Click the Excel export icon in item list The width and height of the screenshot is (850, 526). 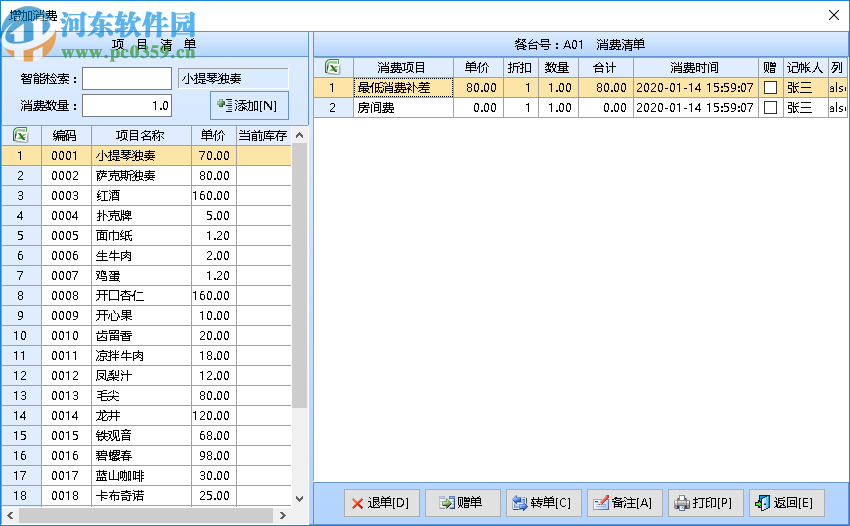pos(21,135)
